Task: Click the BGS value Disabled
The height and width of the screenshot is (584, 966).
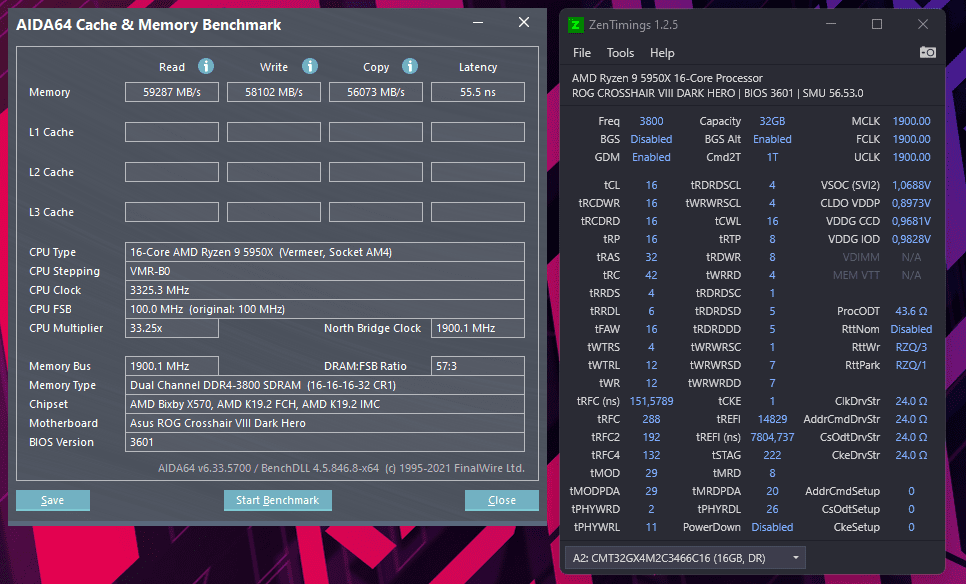Action: 651,139
